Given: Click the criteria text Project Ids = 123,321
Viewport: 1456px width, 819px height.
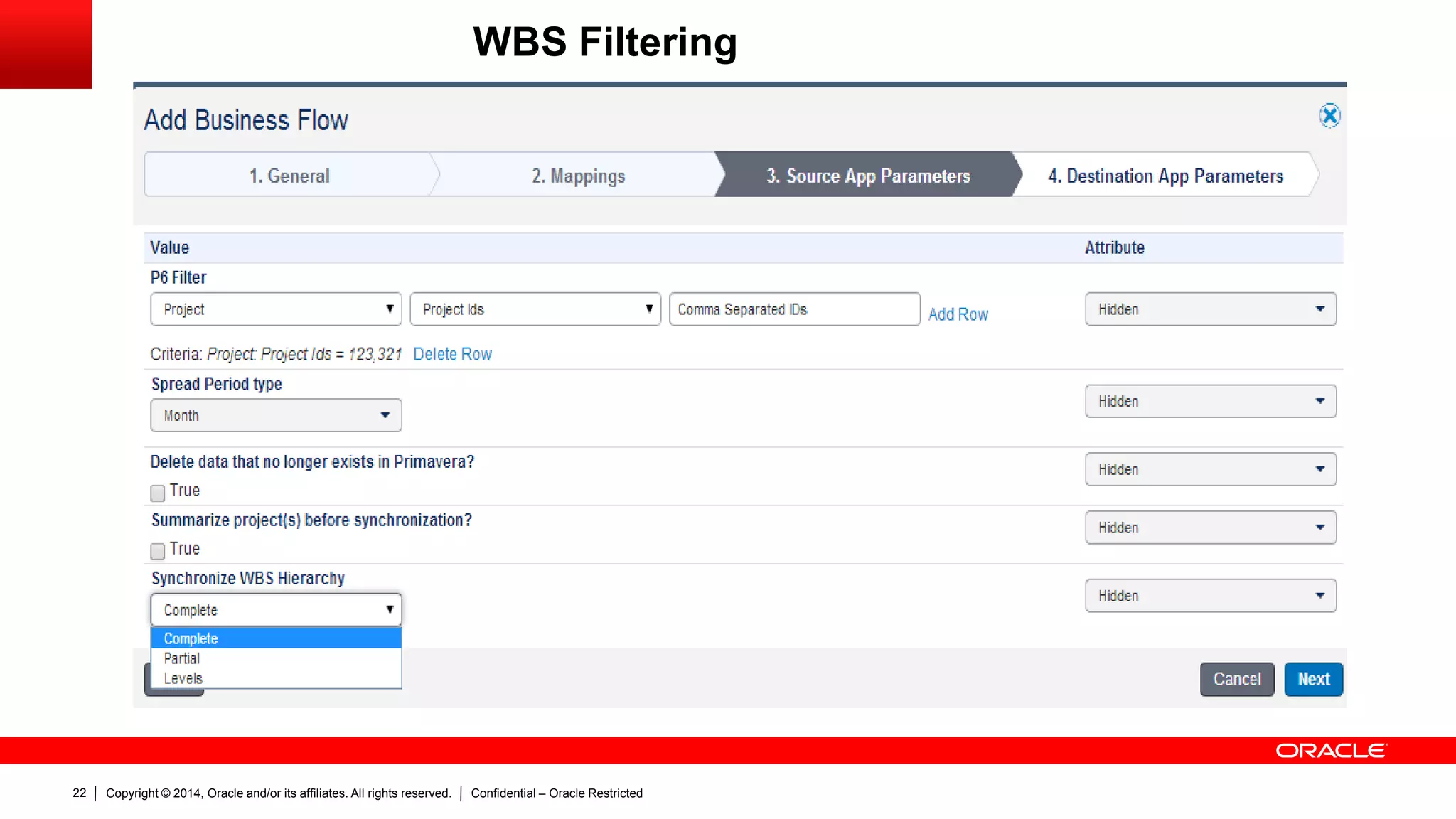Looking at the screenshot, I should [x=331, y=354].
